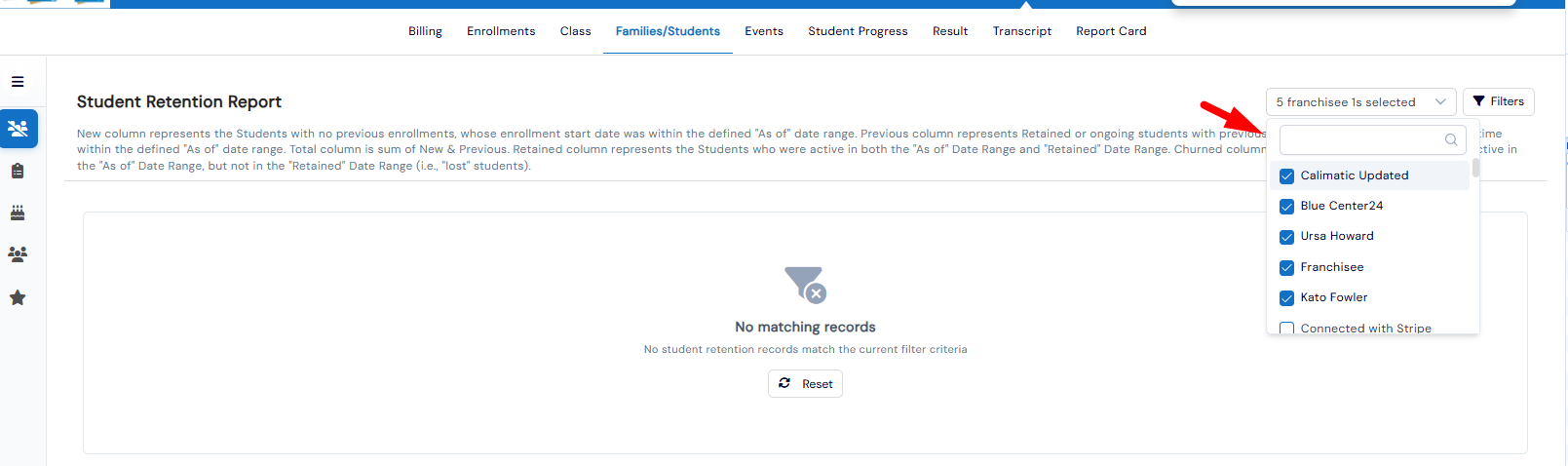The image size is (1568, 466).
Task: Uncheck the Ursa Howard checkbox
Action: pos(1286,237)
